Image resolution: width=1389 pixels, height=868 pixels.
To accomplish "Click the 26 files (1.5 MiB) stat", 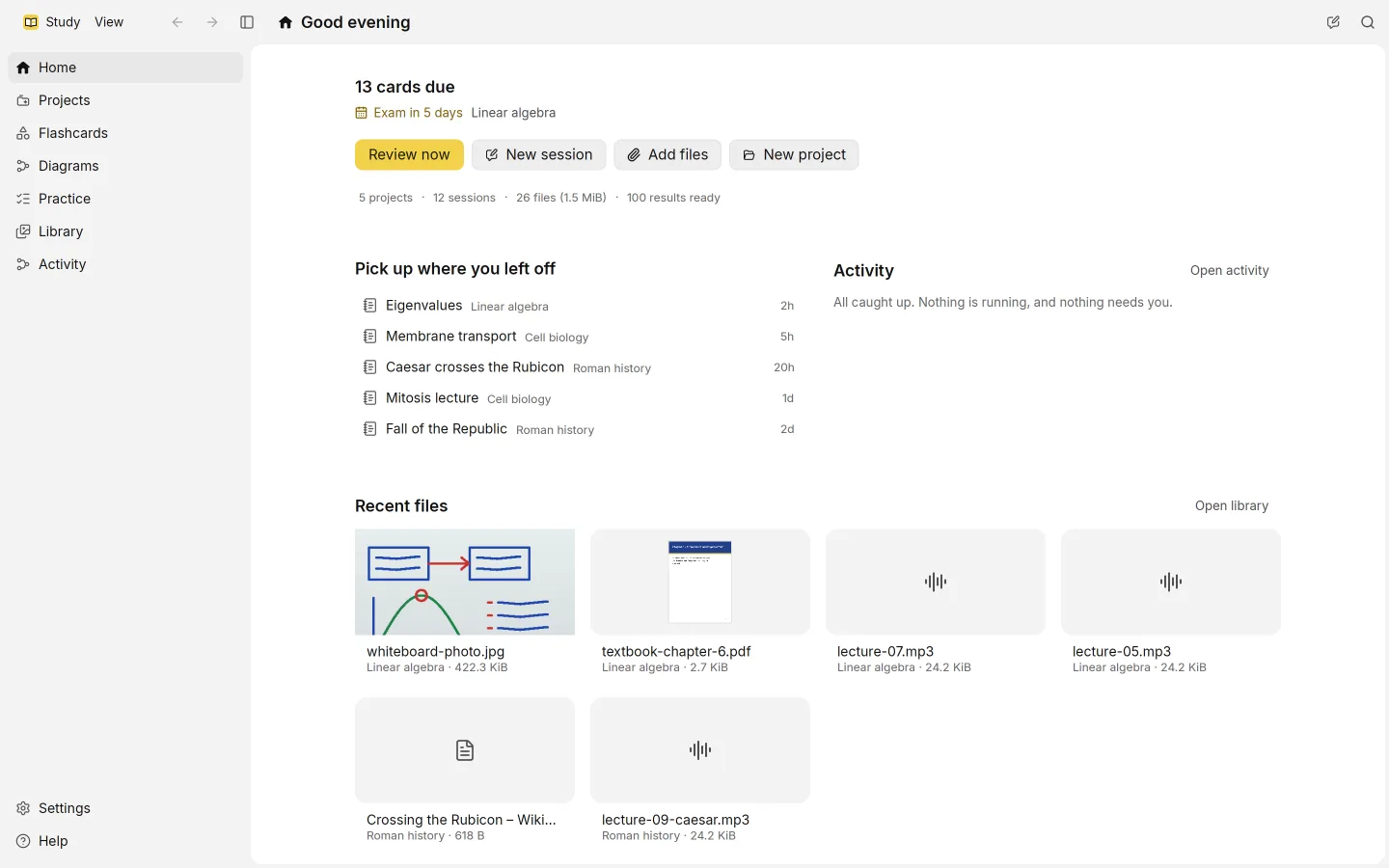I will 561,198.
